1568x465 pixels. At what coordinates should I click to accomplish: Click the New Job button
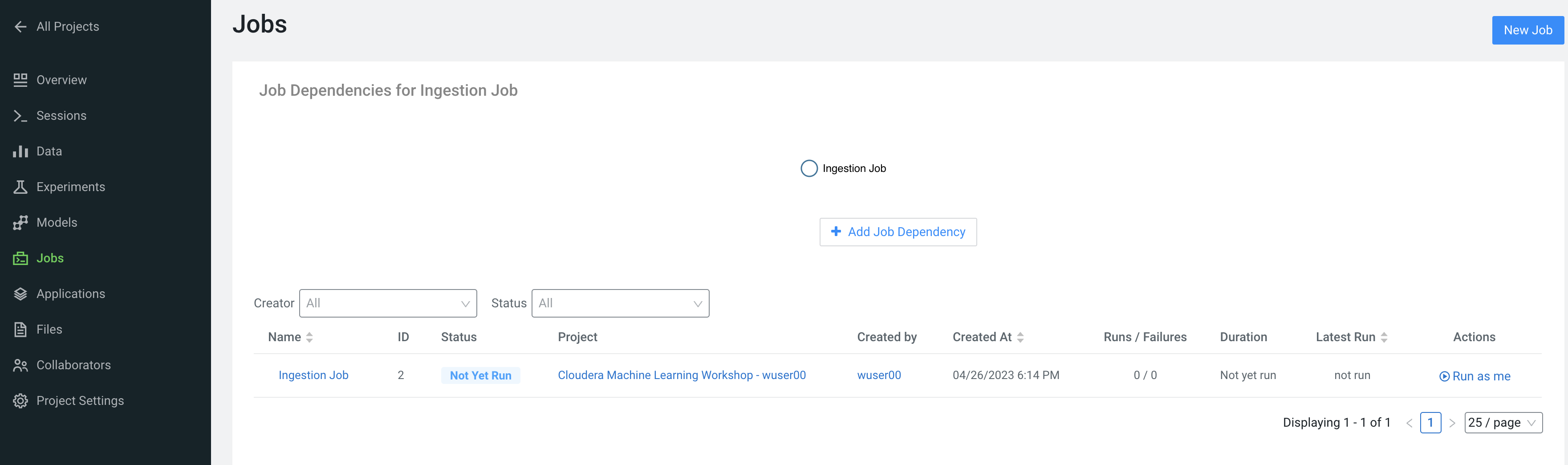[1527, 30]
